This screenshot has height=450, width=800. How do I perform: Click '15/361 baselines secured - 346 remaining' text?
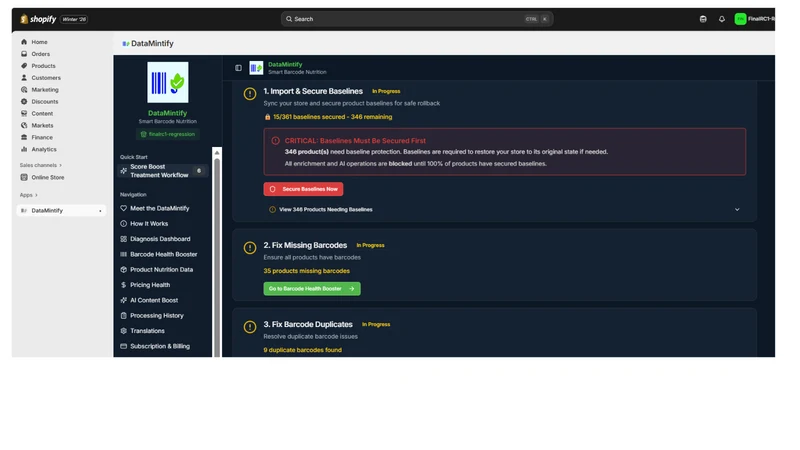333,117
